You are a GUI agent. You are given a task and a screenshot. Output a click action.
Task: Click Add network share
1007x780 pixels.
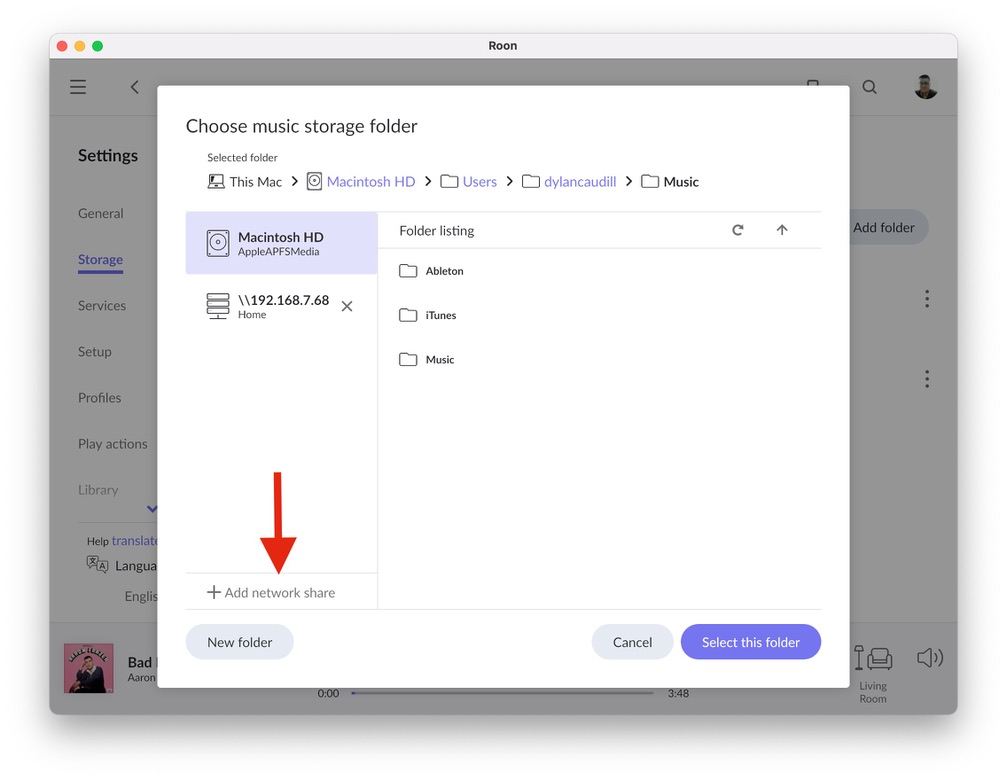pos(271,593)
